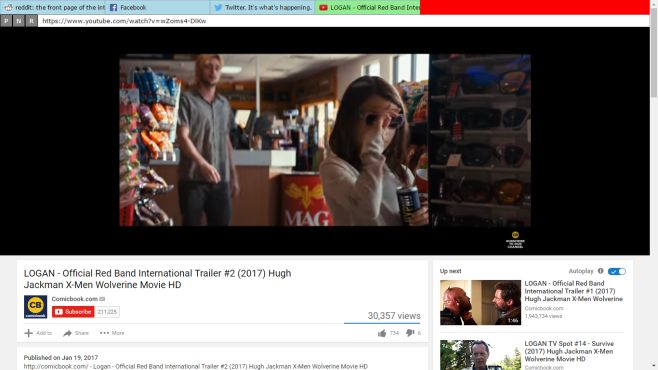658x370 pixels.
Task: Click the video title LOGAN Trailer #2 heading
Action: (157, 279)
